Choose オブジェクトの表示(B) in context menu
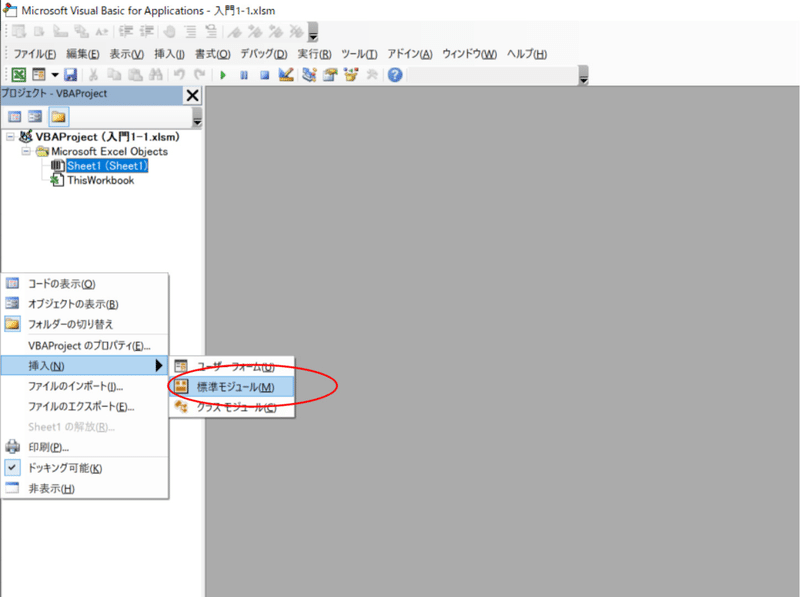 click(x=85, y=304)
